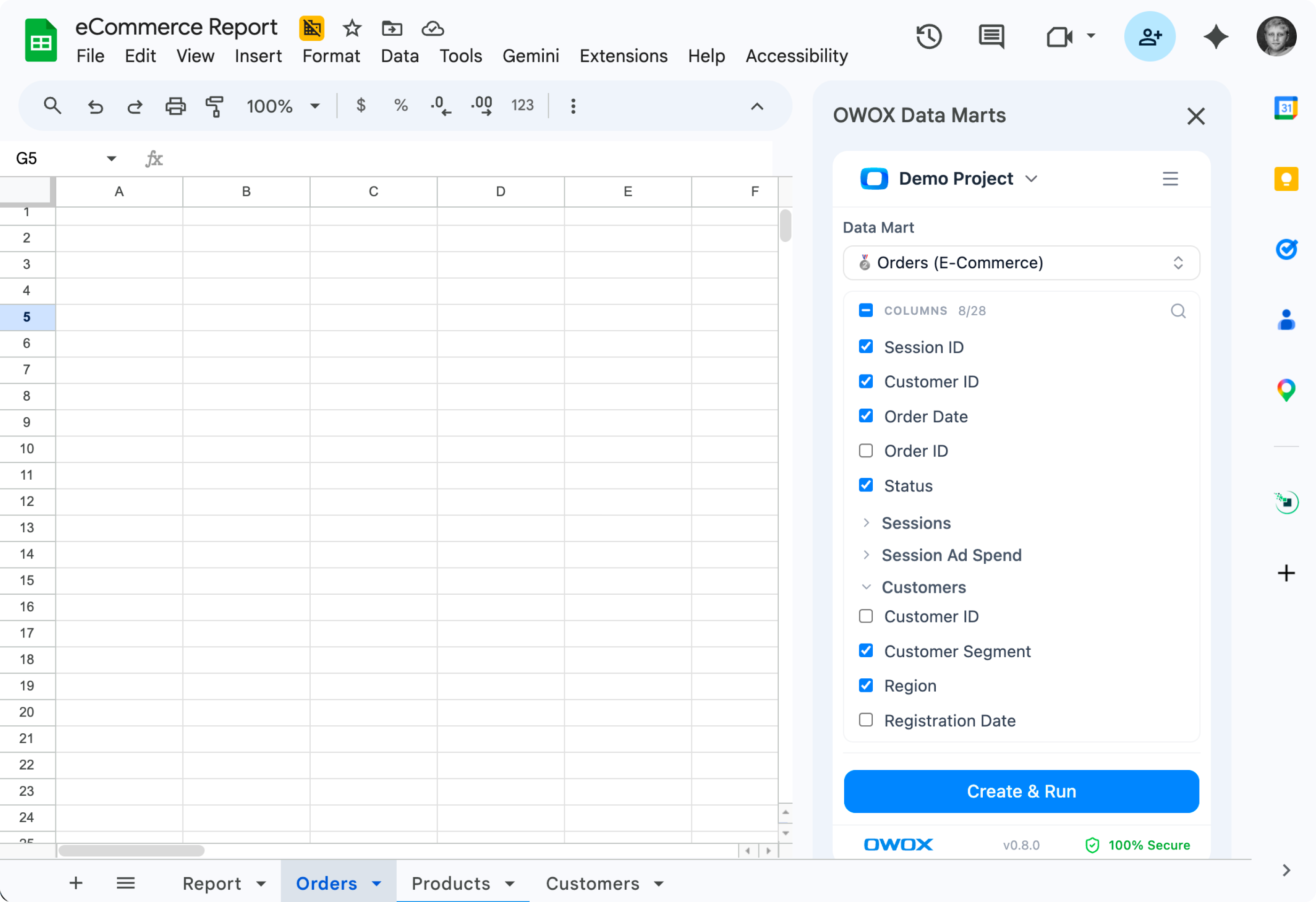Apply currency dollar format
1316x902 pixels.
(x=360, y=105)
